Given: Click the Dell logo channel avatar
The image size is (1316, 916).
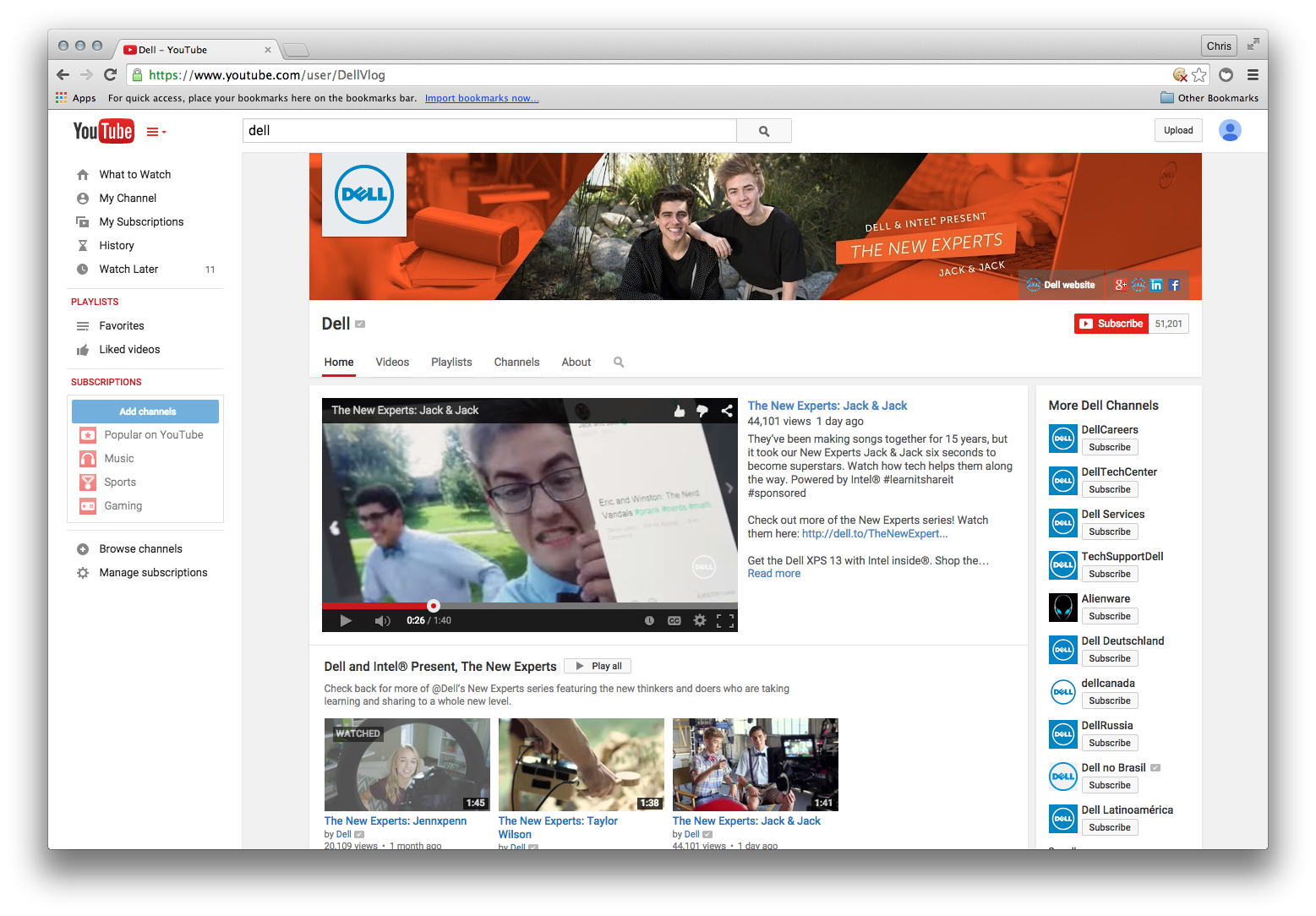Looking at the screenshot, I should coord(364,194).
